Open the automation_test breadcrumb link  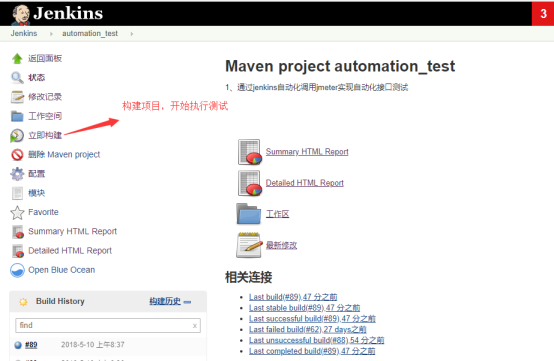[90, 34]
